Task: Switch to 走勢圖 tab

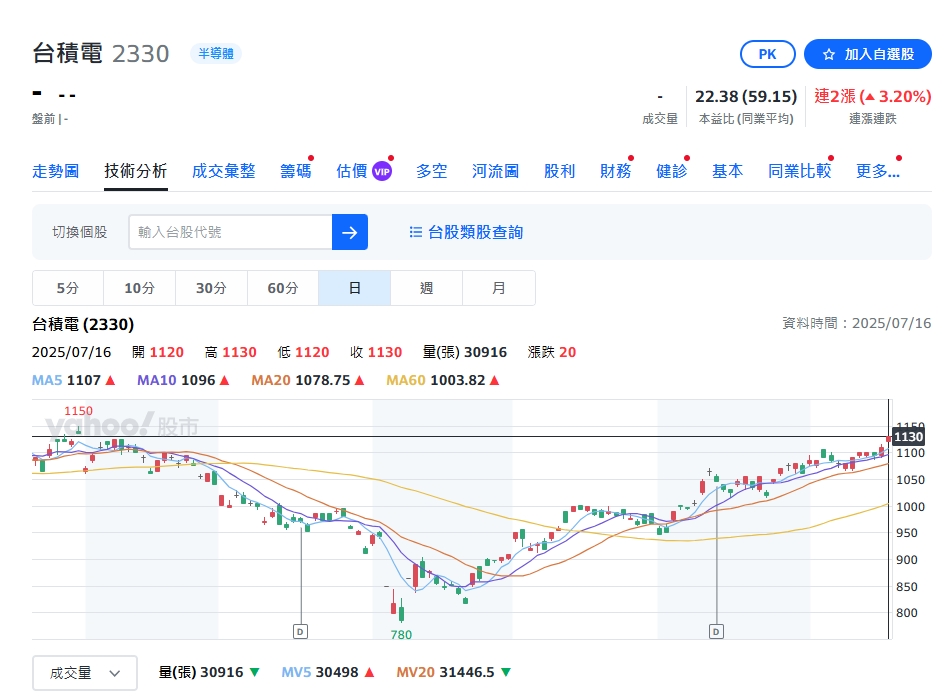Action: [x=55, y=171]
